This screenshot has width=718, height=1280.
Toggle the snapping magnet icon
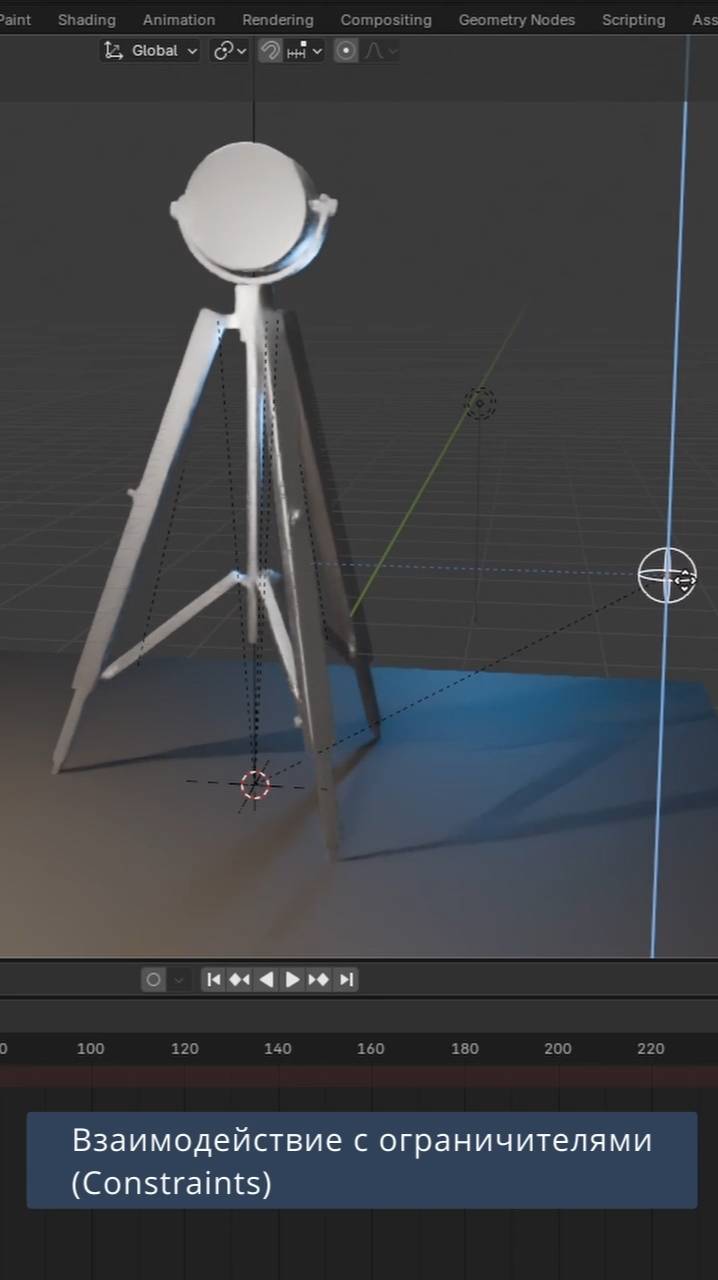pos(270,51)
